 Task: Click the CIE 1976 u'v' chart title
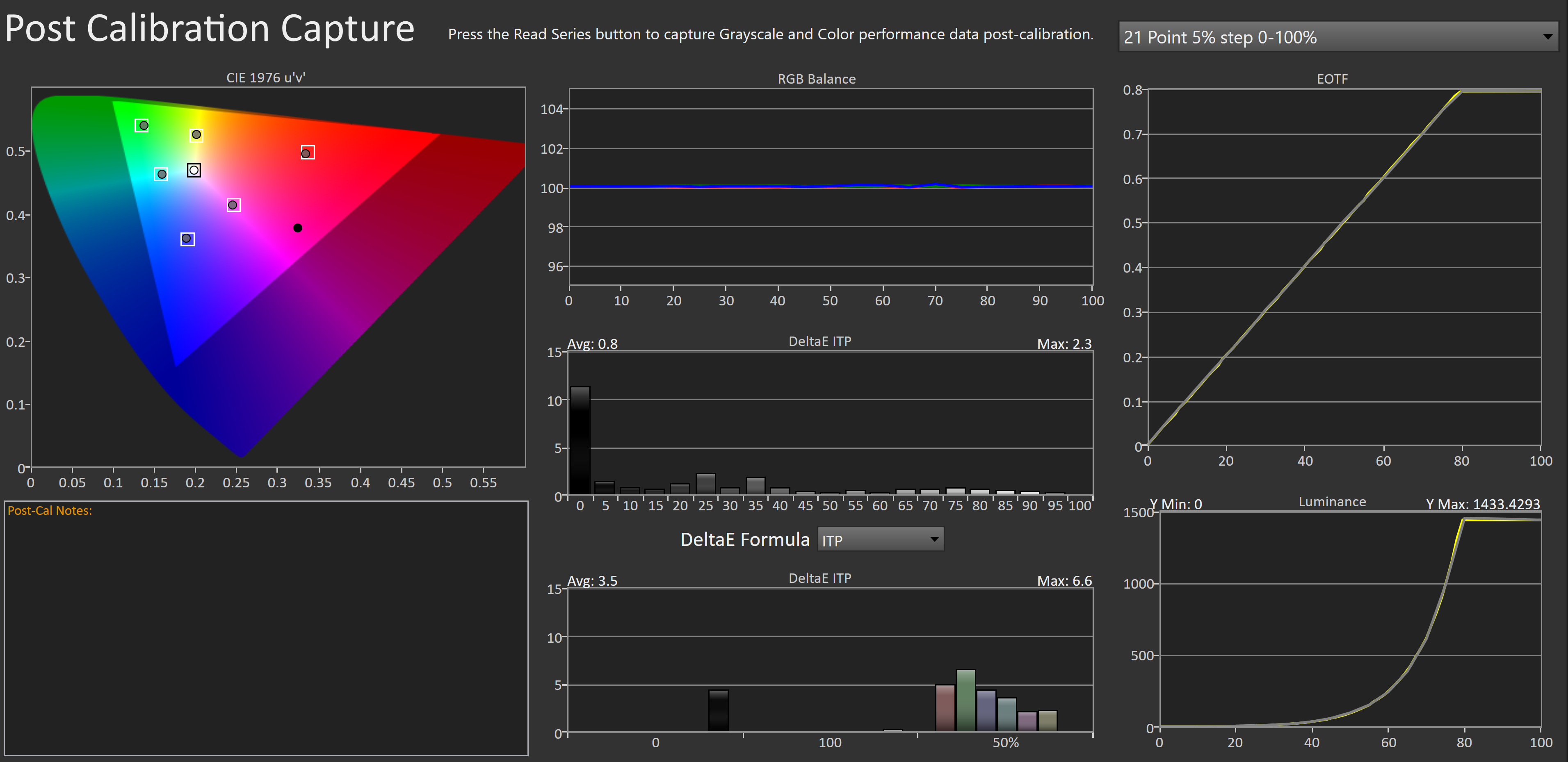(x=265, y=78)
